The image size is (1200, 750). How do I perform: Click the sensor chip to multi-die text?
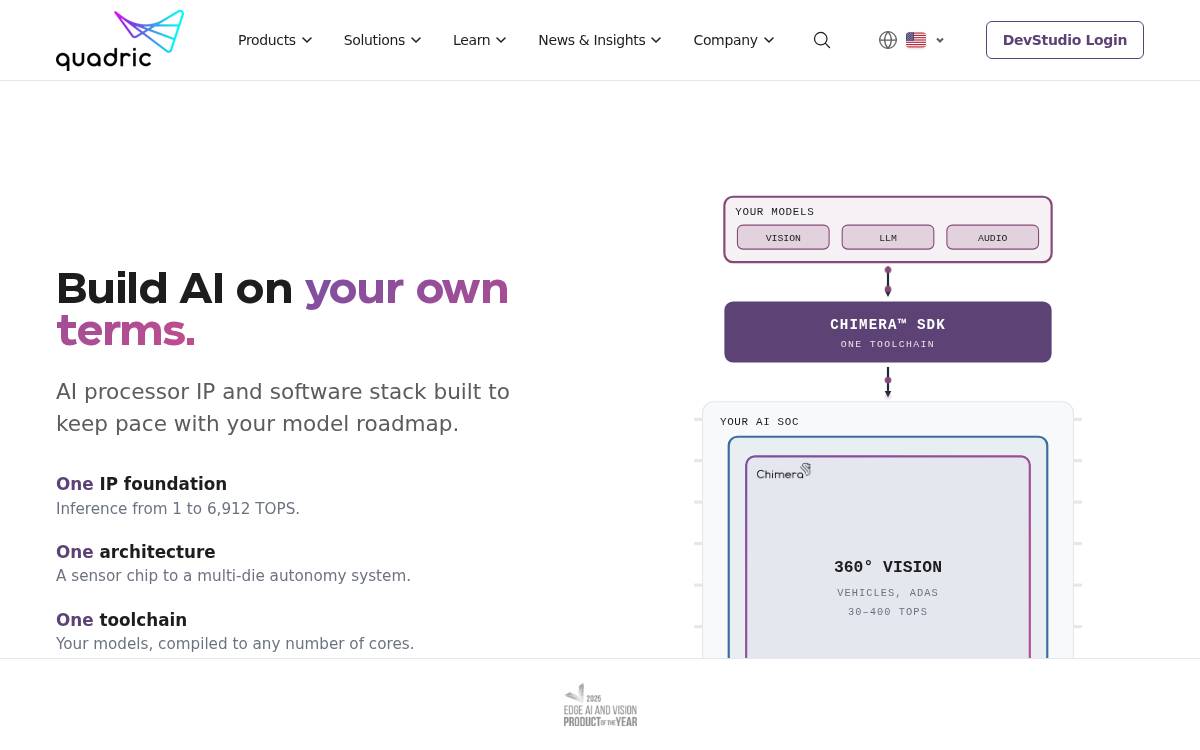[x=233, y=576]
